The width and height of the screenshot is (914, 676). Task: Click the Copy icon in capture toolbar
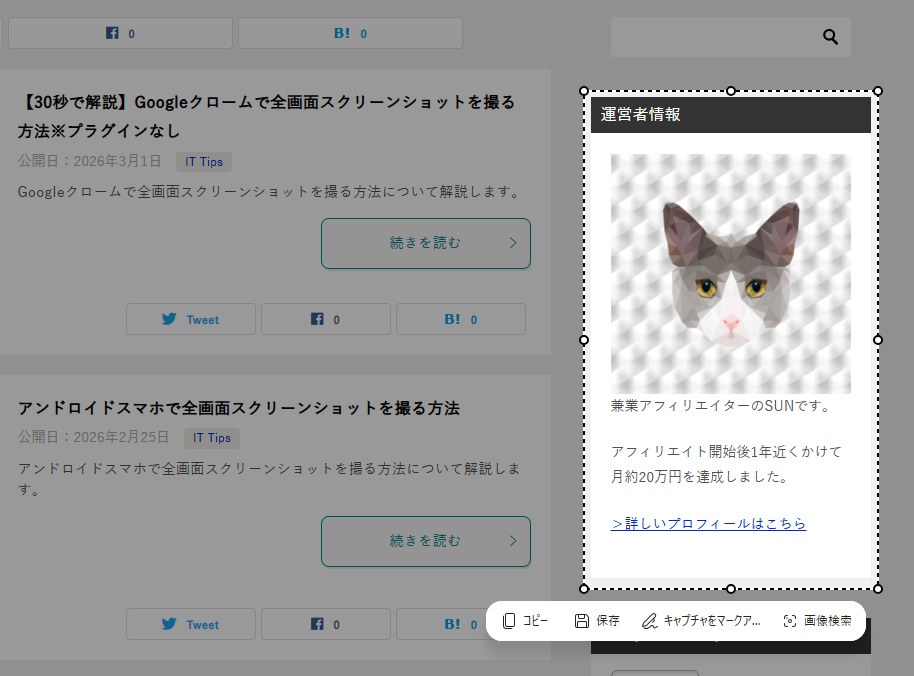click(x=509, y=621)
